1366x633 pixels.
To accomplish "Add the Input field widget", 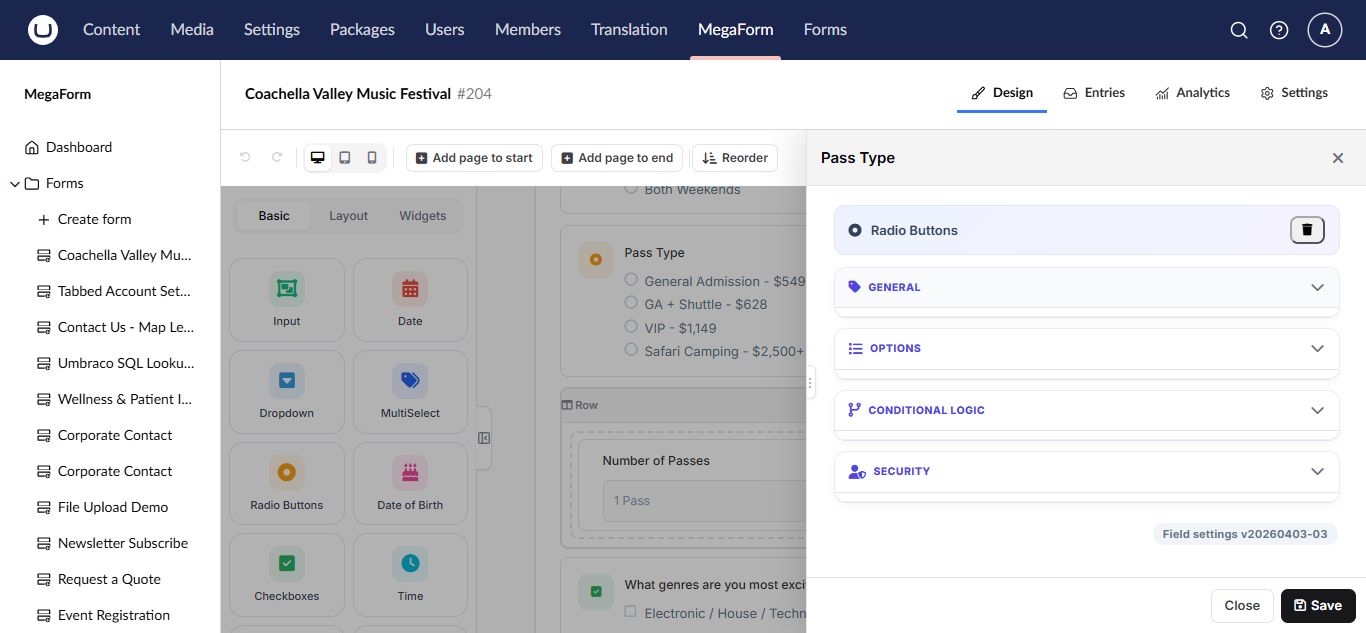I will (x=287, y=300).
